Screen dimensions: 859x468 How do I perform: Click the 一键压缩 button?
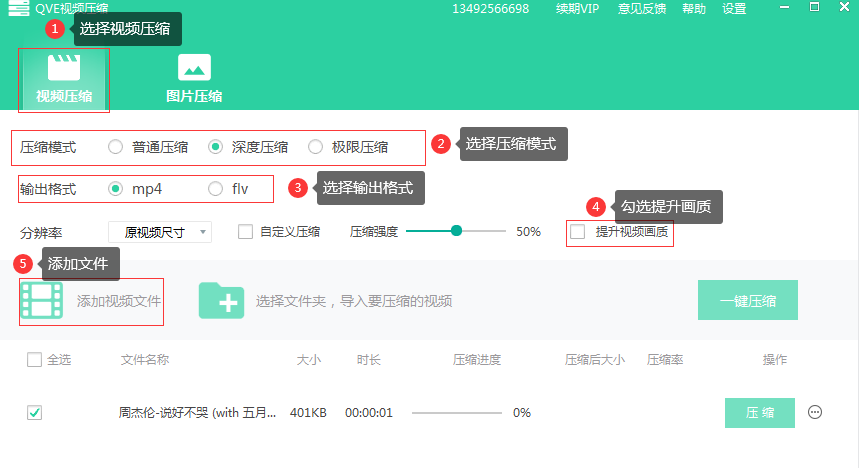click(x=748, y=300)
